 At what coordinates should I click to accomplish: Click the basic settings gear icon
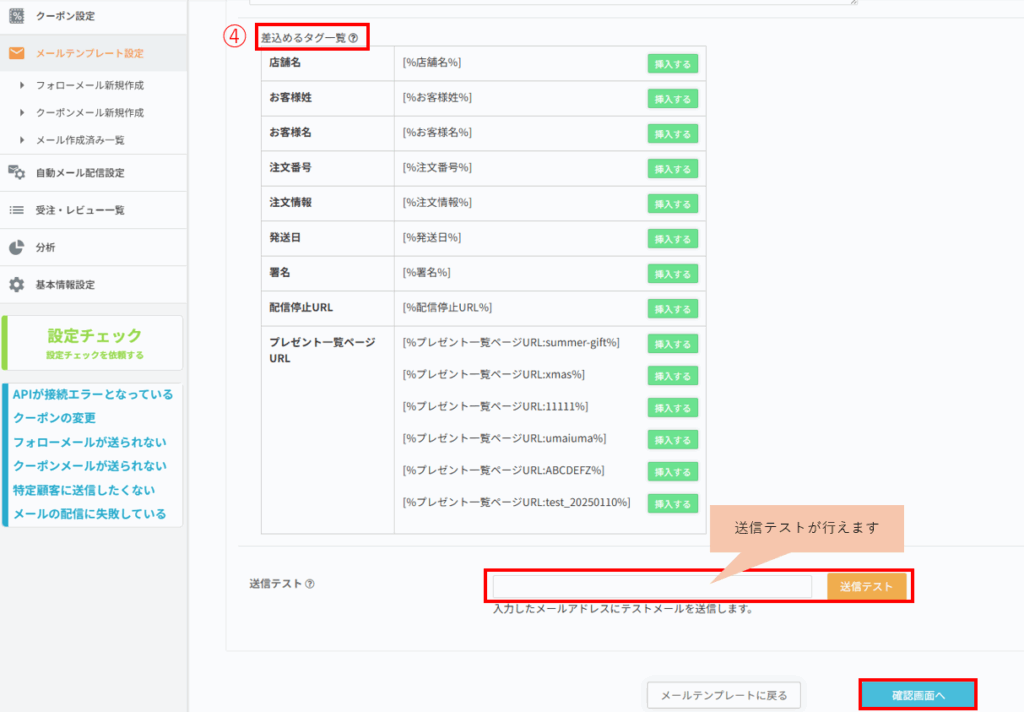[16, 285]
